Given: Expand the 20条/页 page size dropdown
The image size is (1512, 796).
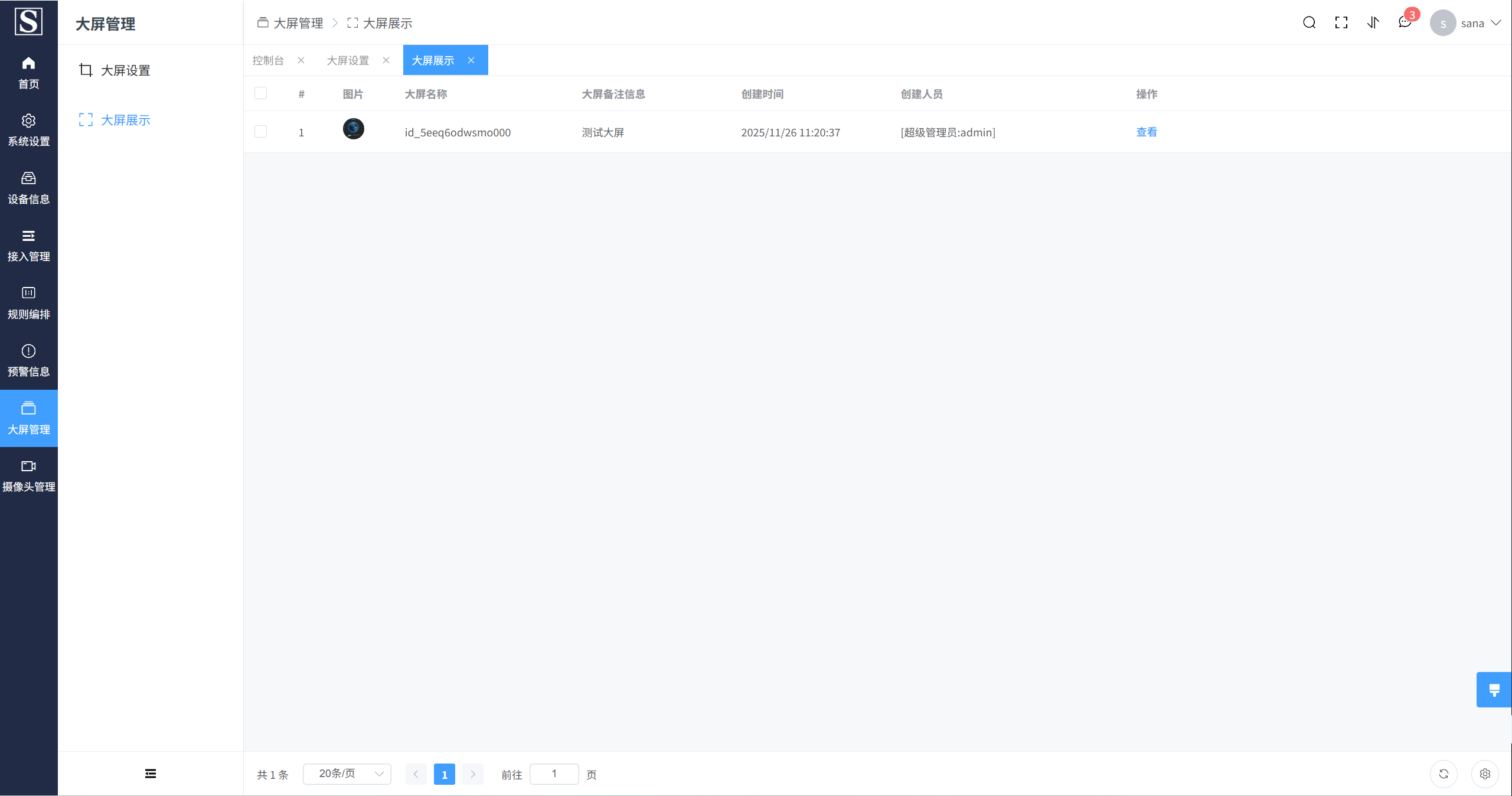Looking at the screenshot, I should tap(347, 774).
